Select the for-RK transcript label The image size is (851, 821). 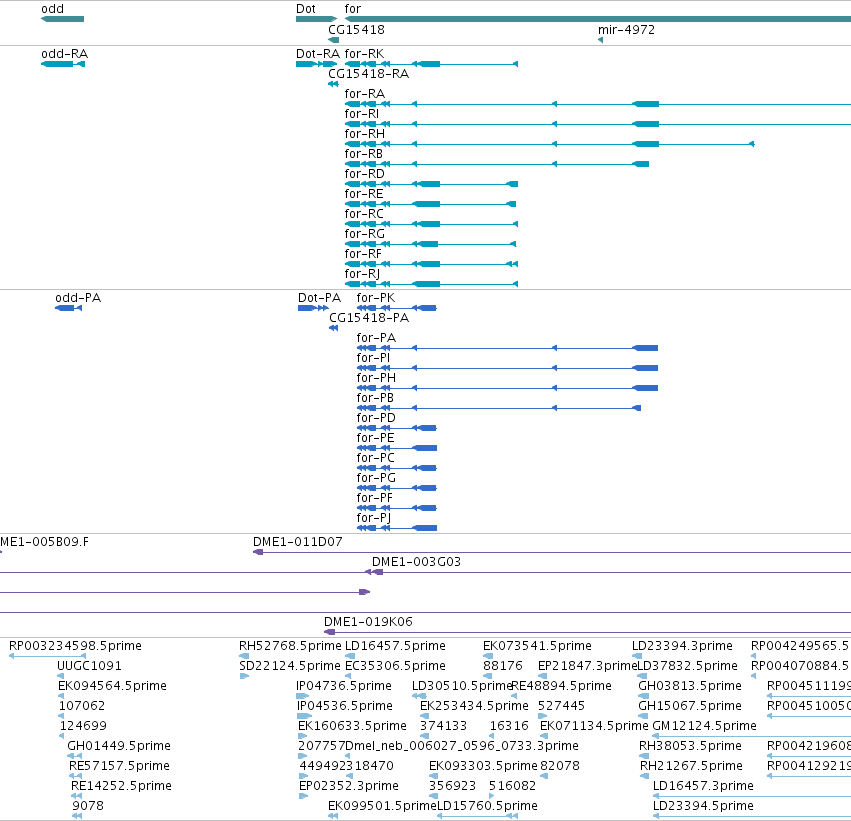(x=364, y=54)
